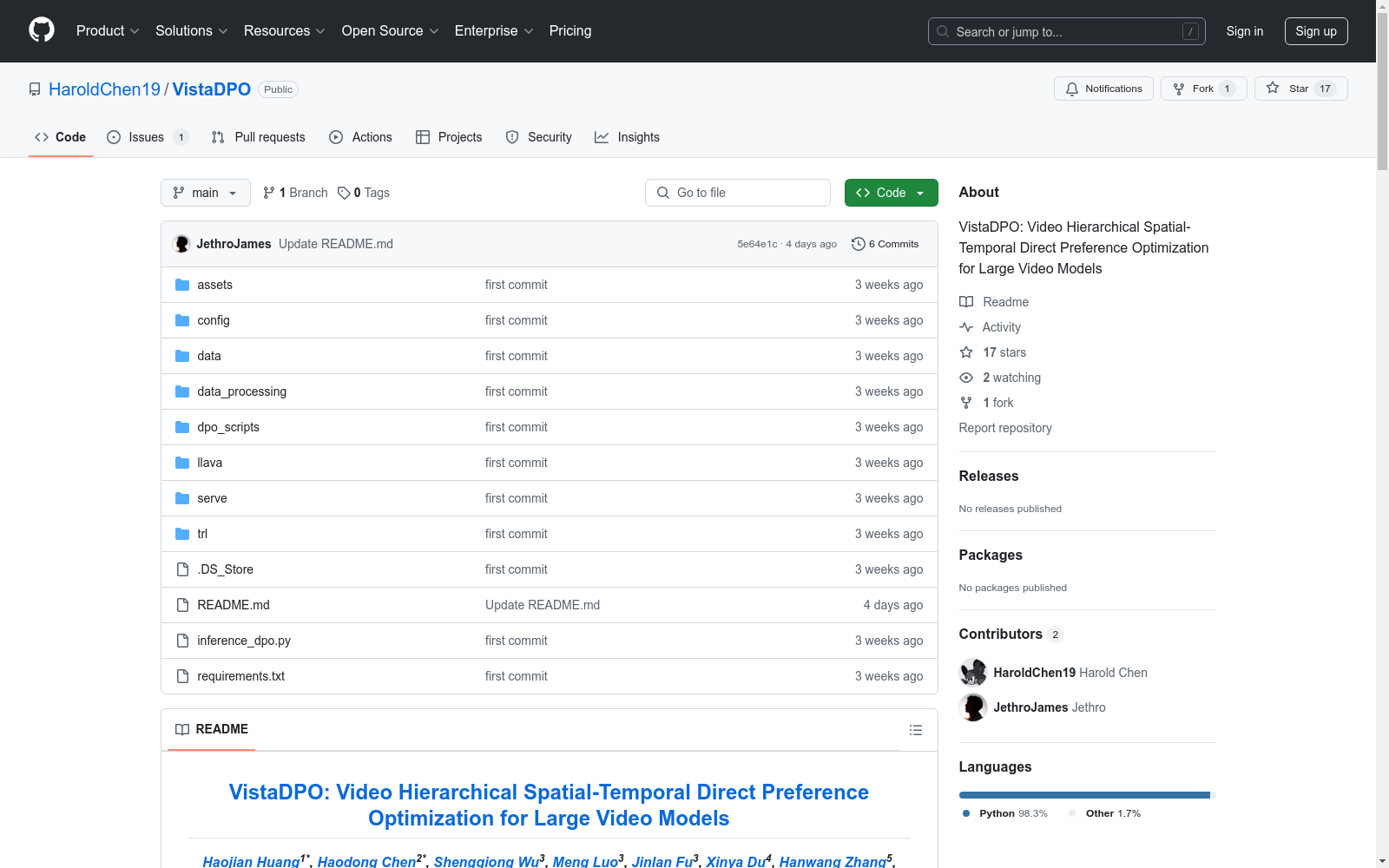Screen dimensions: 1389x868
Task: Open commit 5e64e1c hash link
Action: point(758,244)
